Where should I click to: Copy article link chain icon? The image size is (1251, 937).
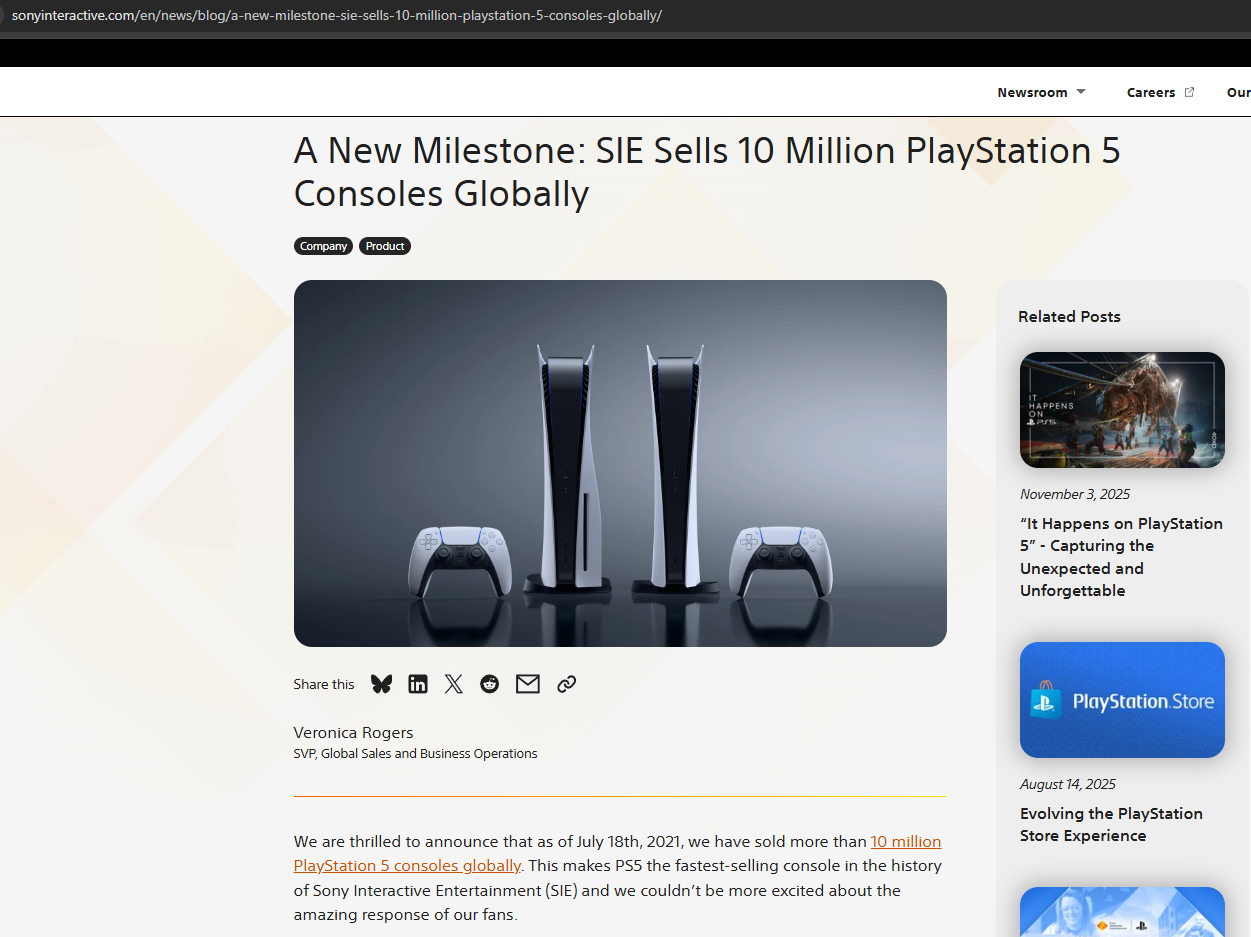point(567,684)
